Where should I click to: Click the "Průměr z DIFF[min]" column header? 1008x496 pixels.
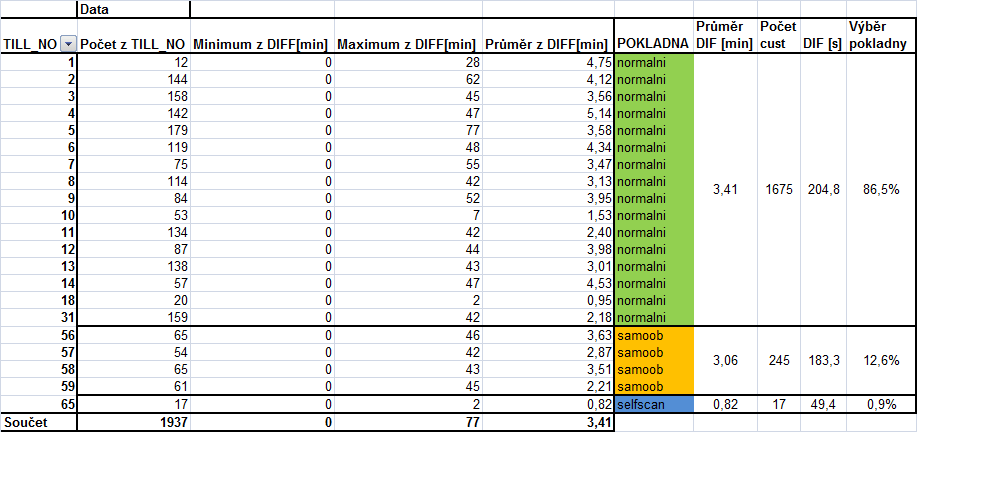tap(546, 44)
